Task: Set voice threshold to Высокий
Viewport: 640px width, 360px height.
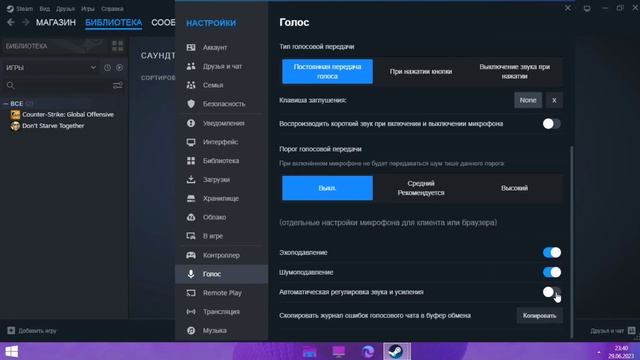Action: click(514, 188)
